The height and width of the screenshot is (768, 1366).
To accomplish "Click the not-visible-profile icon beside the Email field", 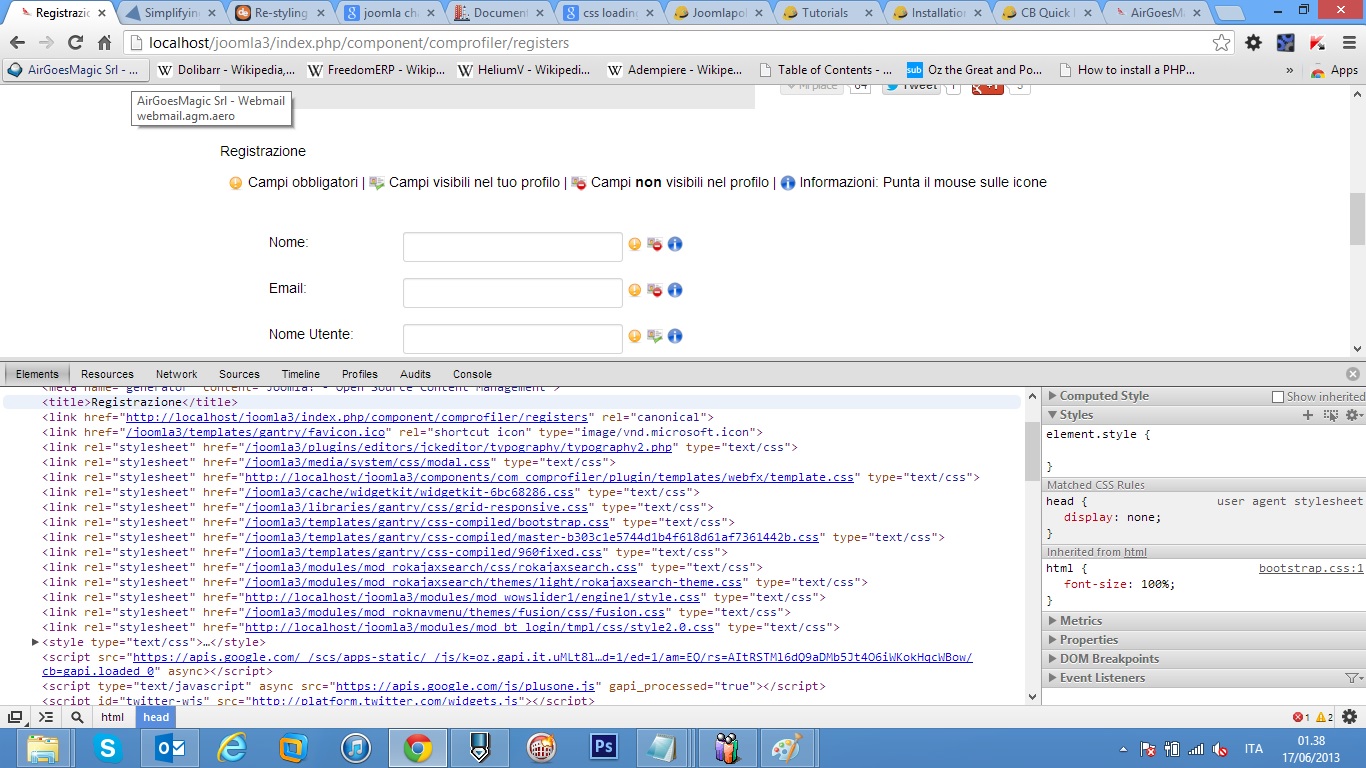I will point(655,290).
